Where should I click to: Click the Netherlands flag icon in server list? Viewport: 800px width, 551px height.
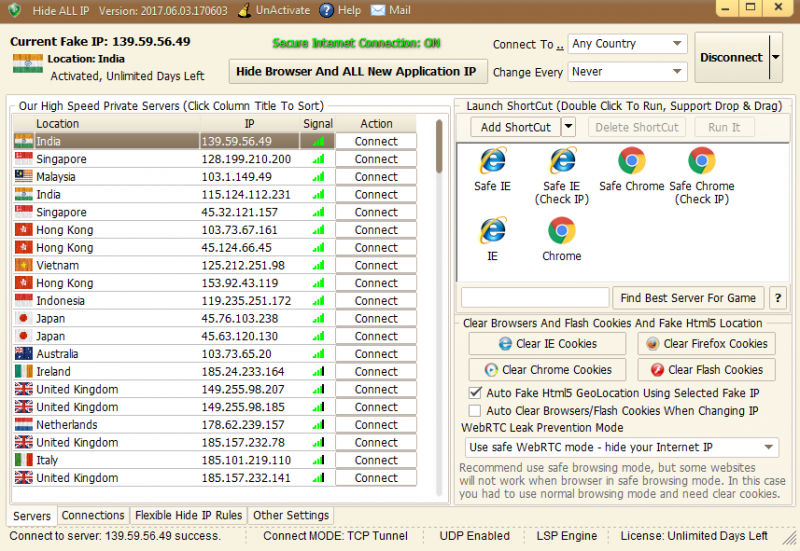point(23,424)
